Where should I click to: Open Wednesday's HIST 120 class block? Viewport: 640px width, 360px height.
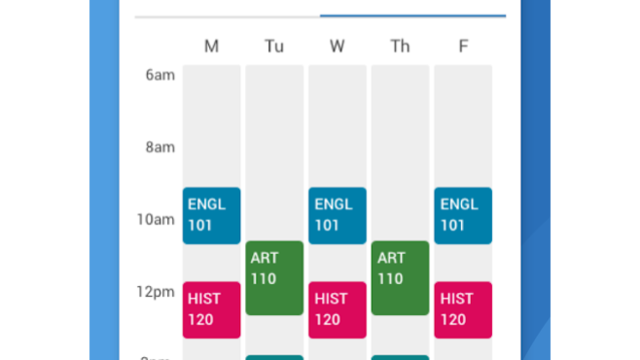(x=337, y=310)
